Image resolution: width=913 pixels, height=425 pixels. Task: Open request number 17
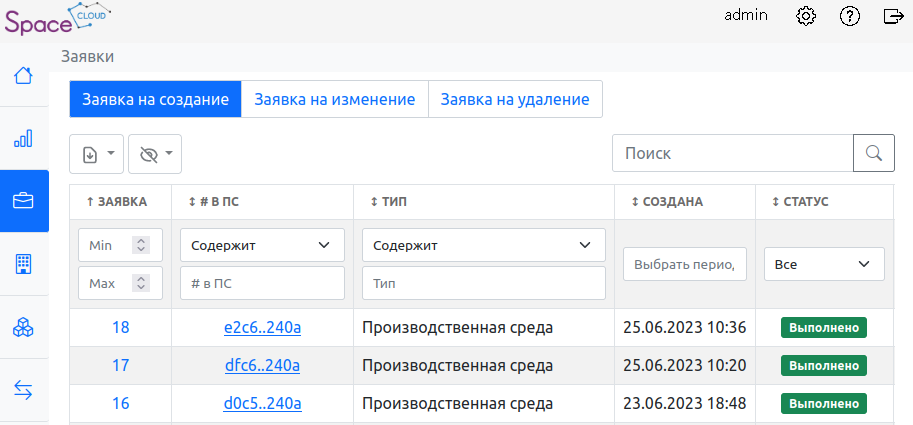121,366
